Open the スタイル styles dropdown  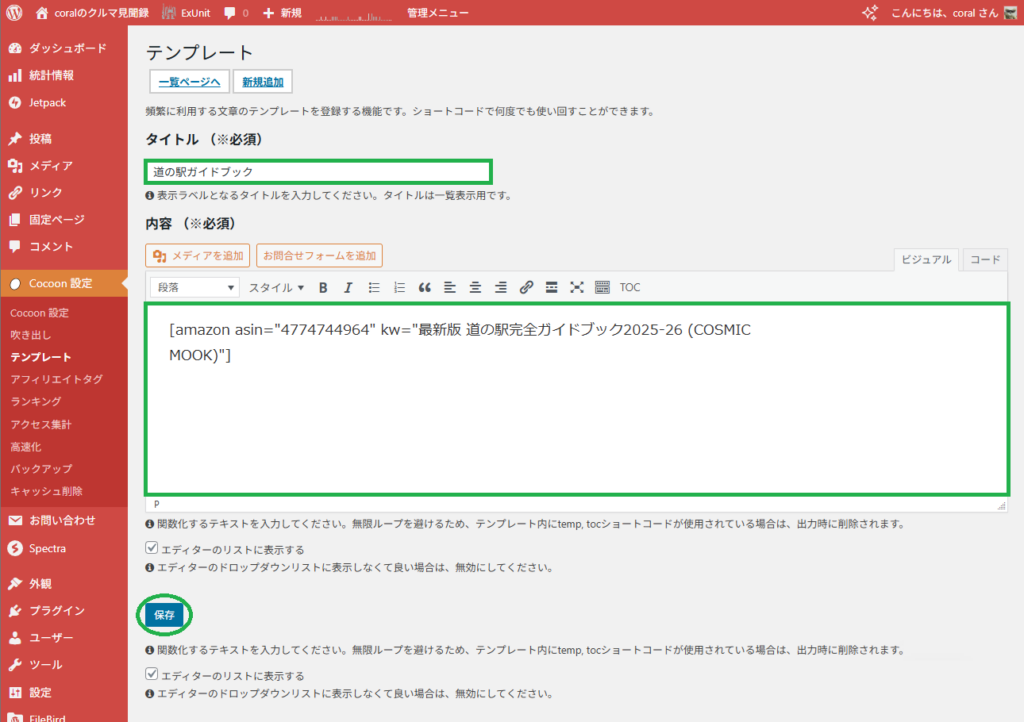tap(275, 287)
